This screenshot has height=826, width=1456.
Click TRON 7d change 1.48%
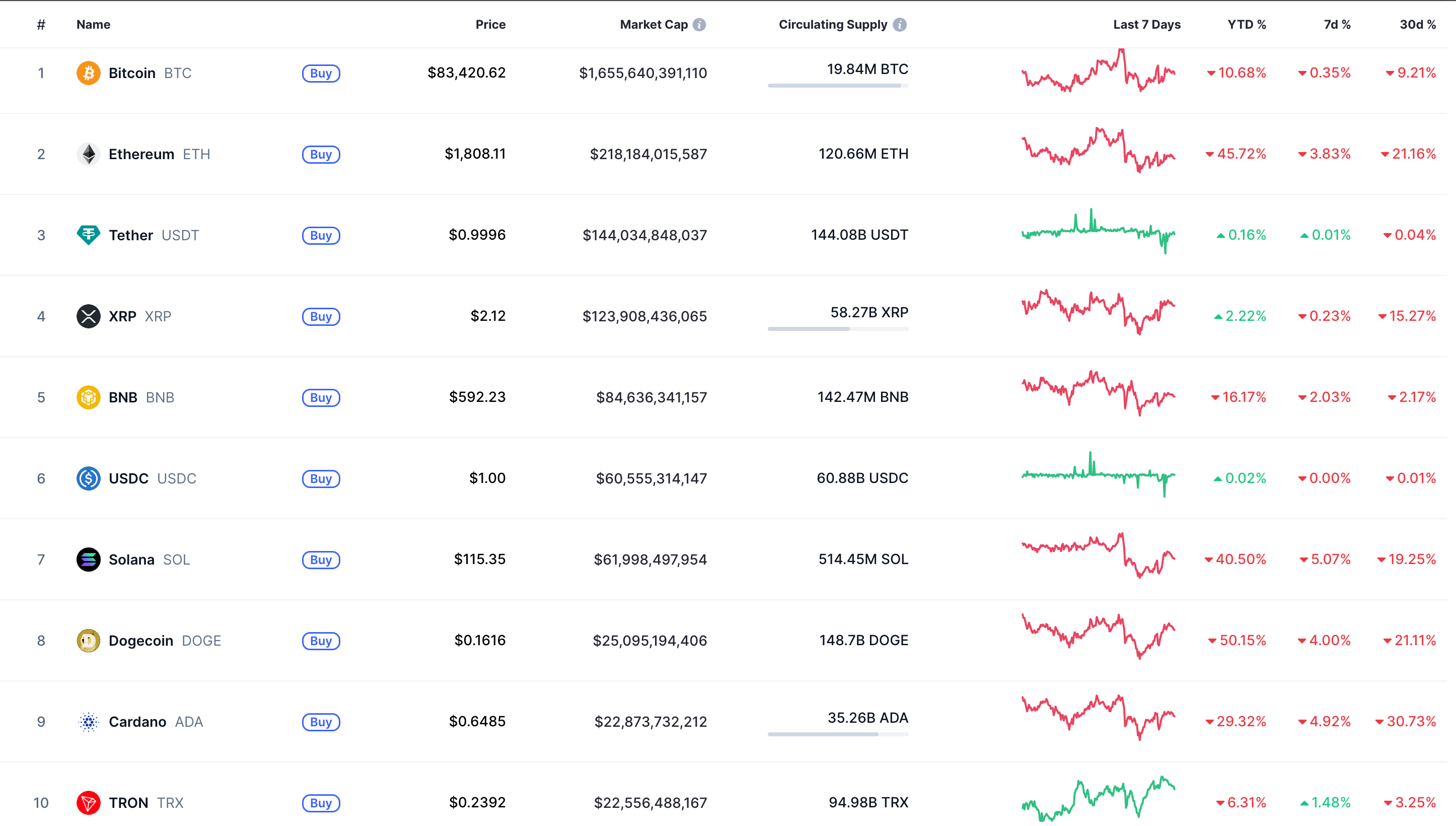pyautogui.click(x=1326, y=803)
